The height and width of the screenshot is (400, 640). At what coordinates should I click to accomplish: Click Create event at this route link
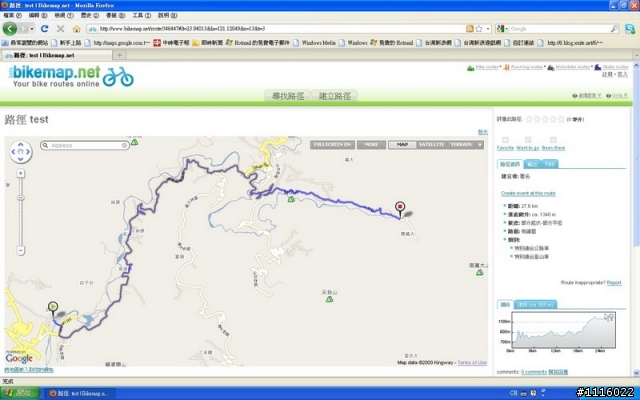pyautogui.click(x=528, y=193)
